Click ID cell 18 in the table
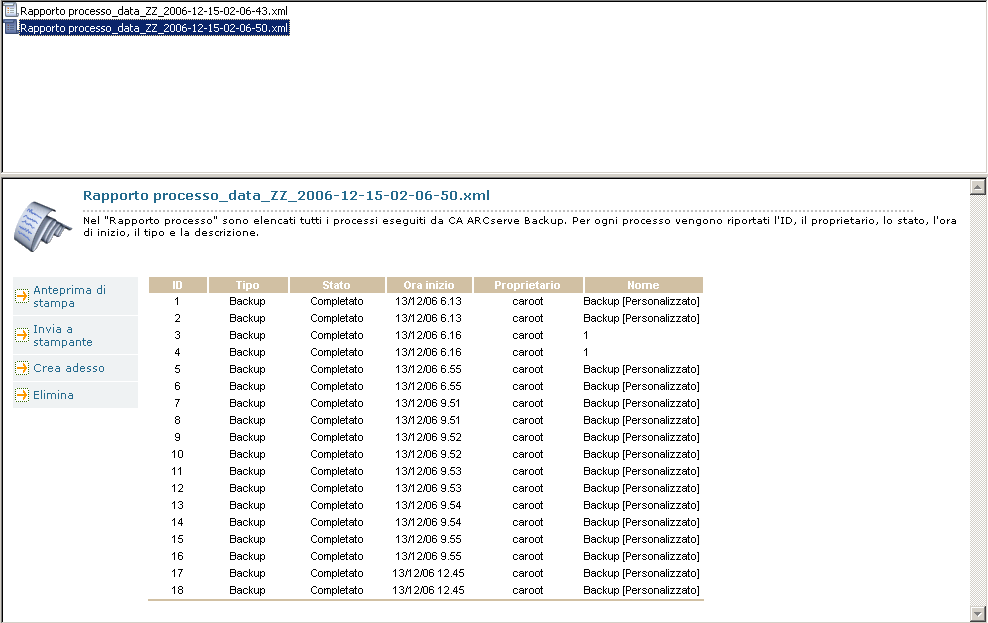This screenshot has height=623, width=988. pos(178,591)
